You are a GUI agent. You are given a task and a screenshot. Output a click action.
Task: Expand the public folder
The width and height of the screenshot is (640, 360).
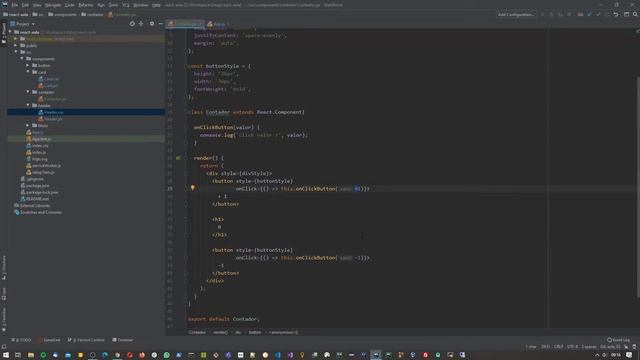click(16, 45)
